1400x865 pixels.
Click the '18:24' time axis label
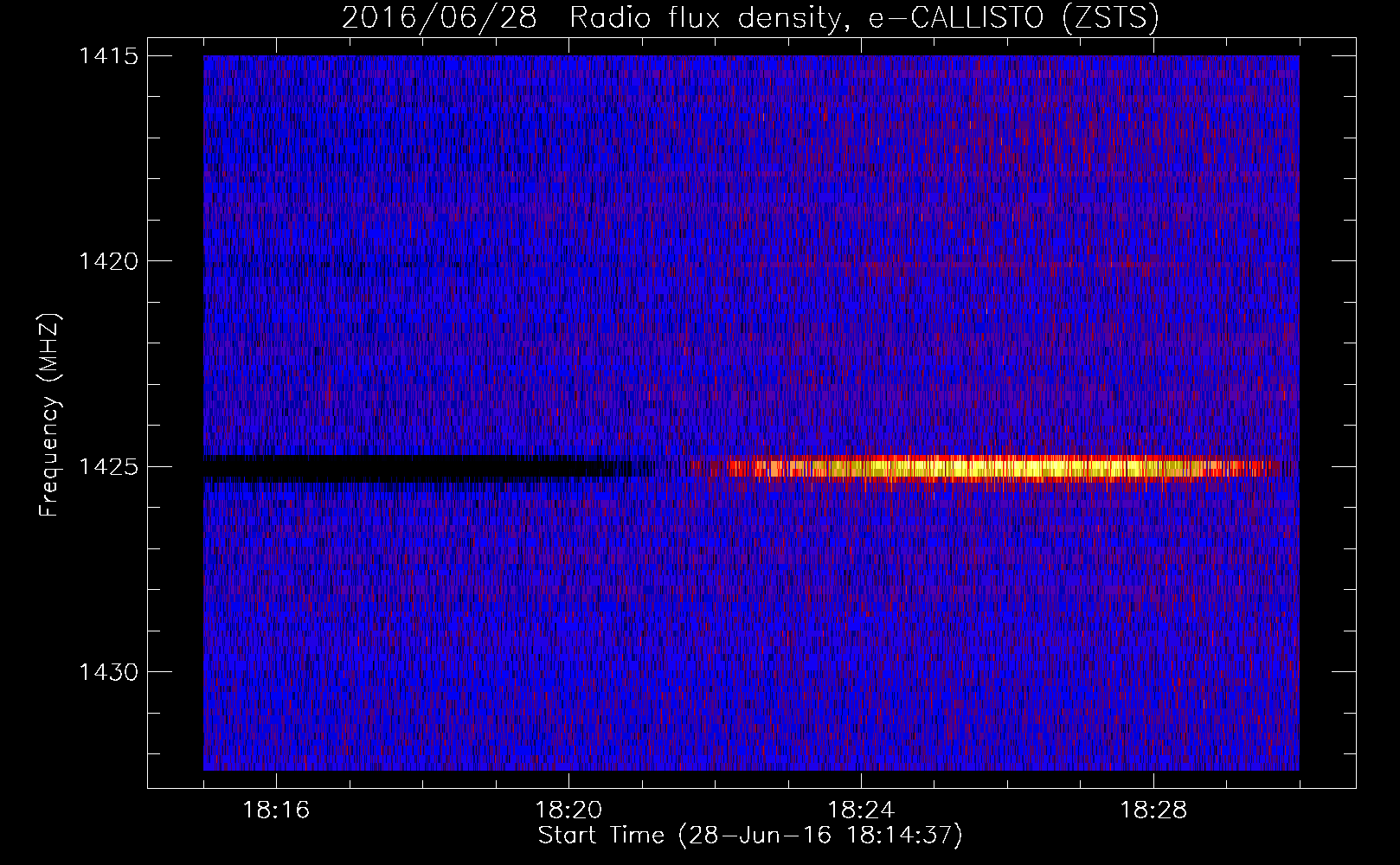861,811
